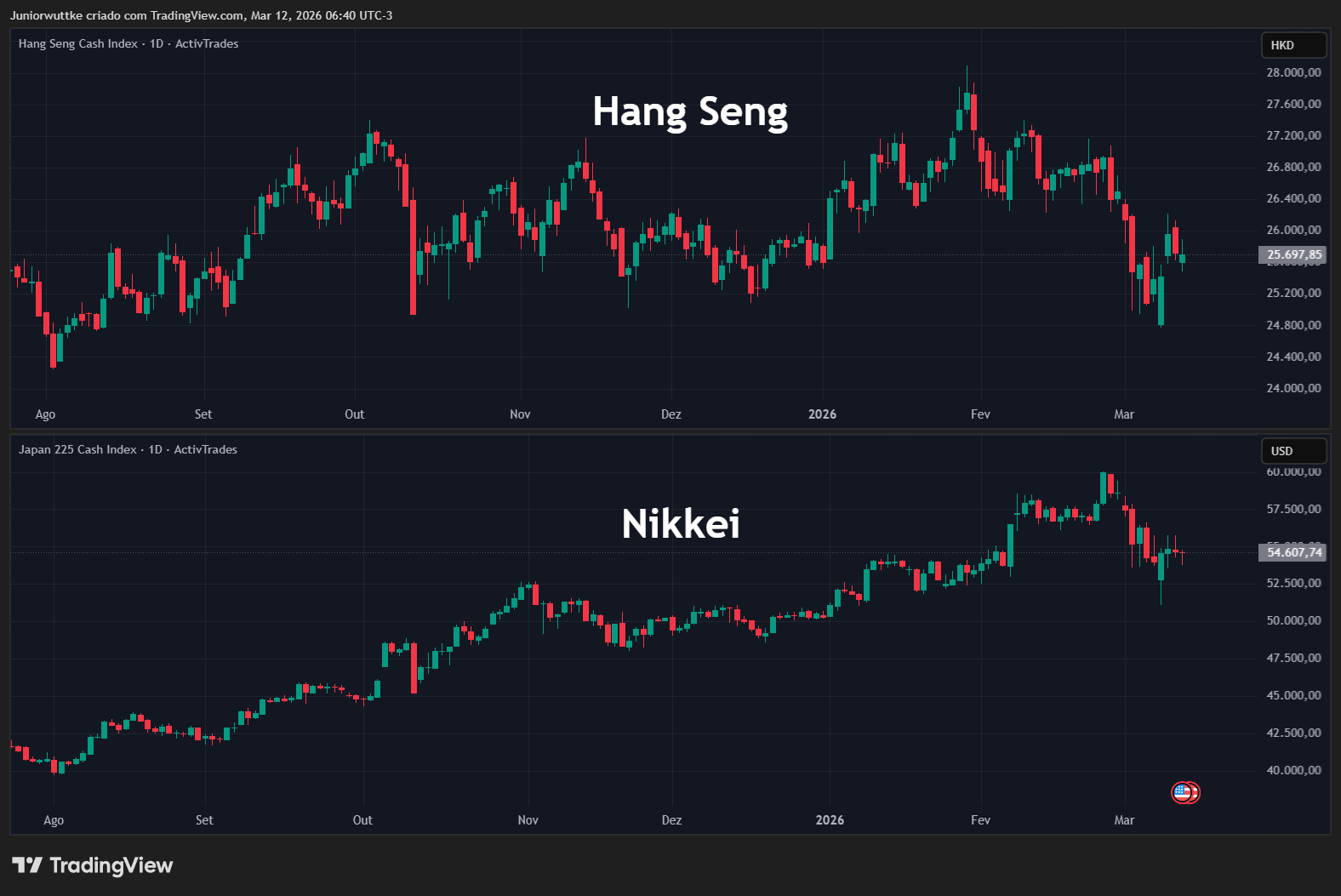
Task: Click 'Set' on the Japan 225 time axis
Action: coord(204,820)
